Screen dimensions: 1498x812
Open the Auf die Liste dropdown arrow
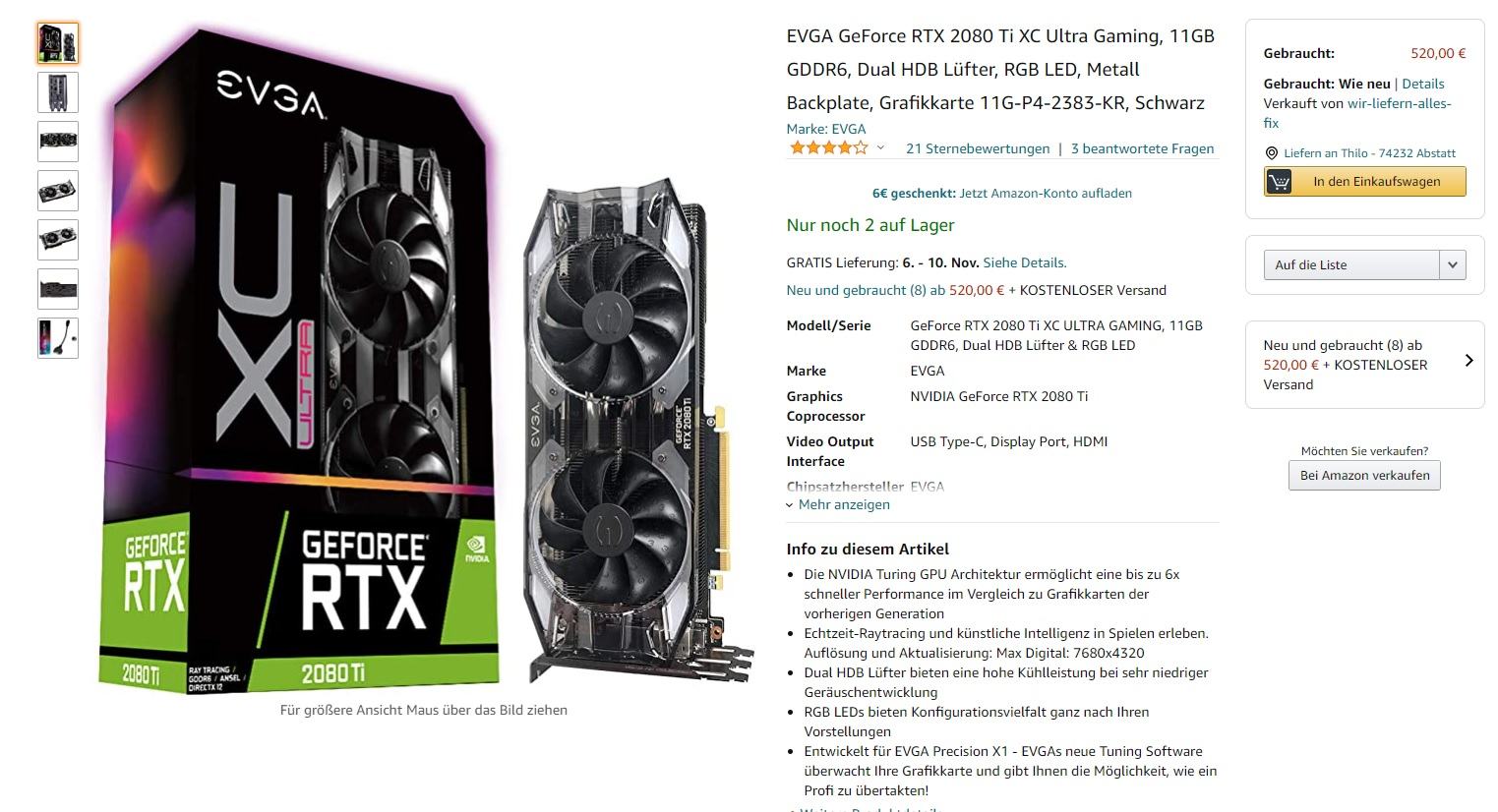pos(1453,264)
